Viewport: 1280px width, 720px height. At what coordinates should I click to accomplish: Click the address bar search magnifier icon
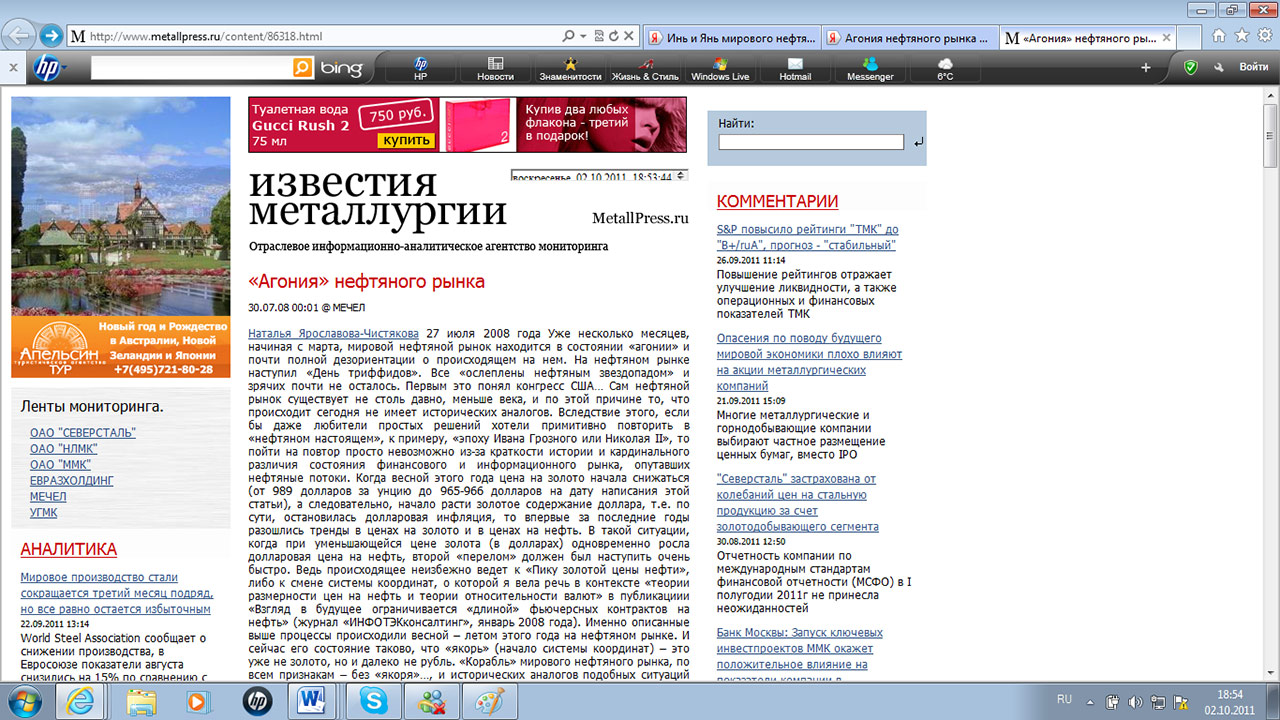coord(568,37)
